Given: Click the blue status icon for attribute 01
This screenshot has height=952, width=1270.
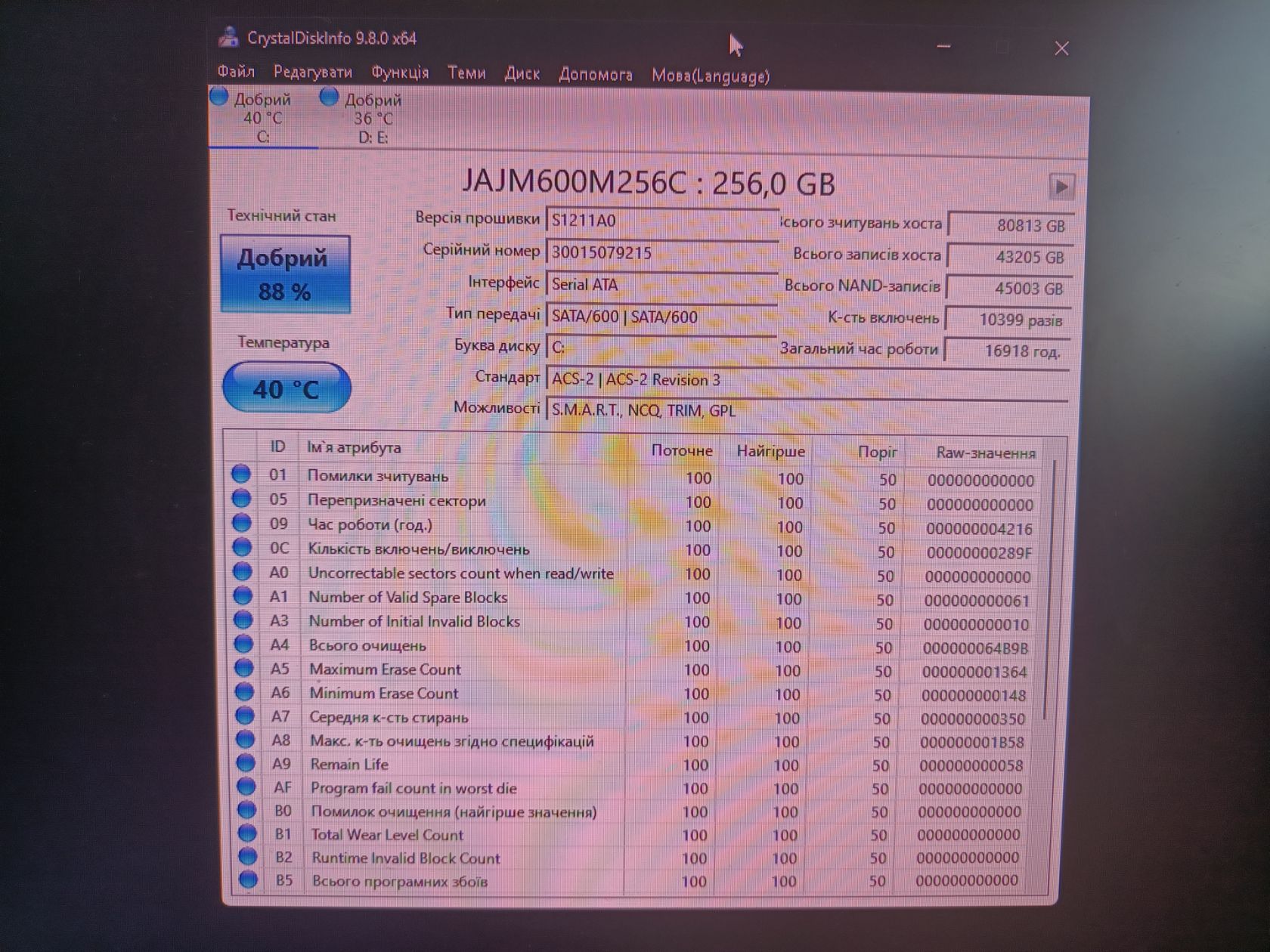Looking at the screenshot, I should (240, 474).
